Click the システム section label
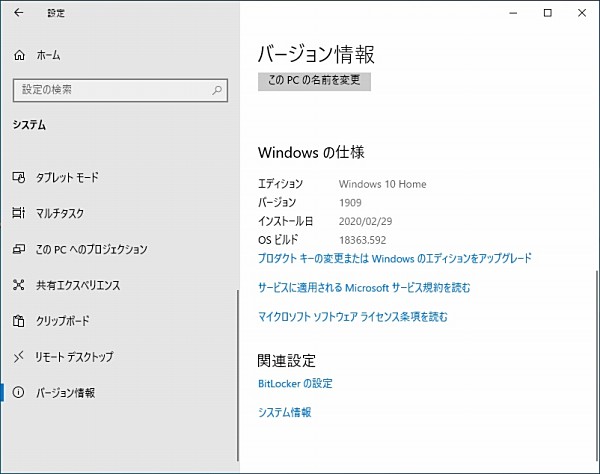600x474 pixels. pyautogui.click(x=29, y=125)
